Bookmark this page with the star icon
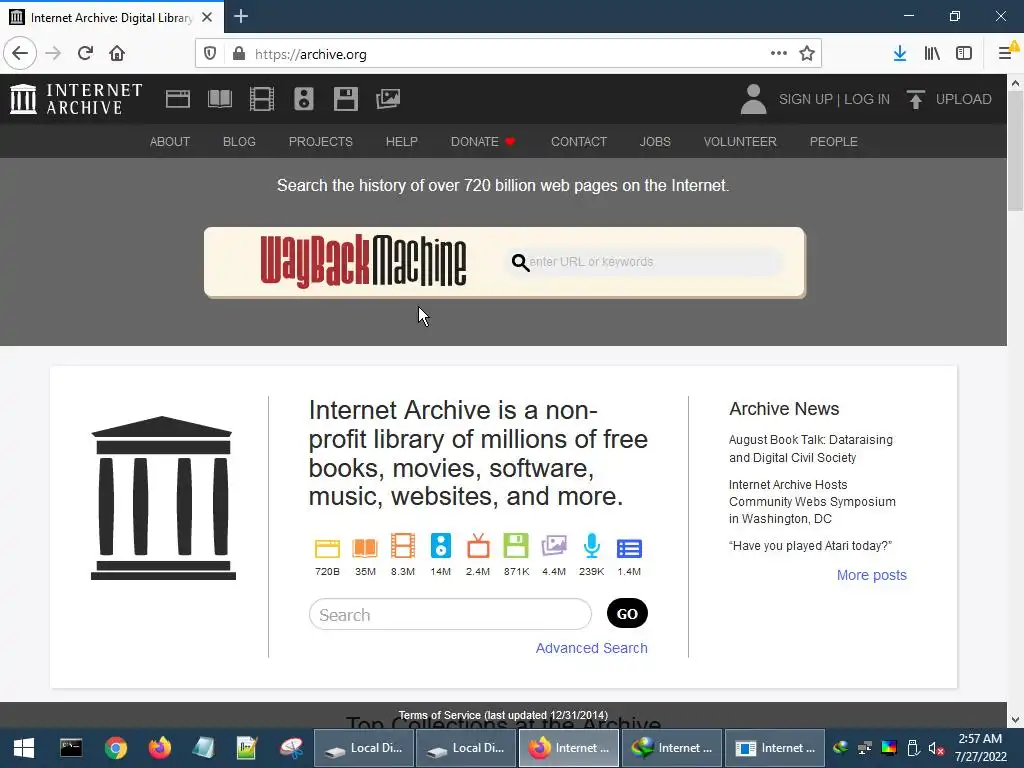This screenshot has height=768, width=1024. [x=807, y=54]
